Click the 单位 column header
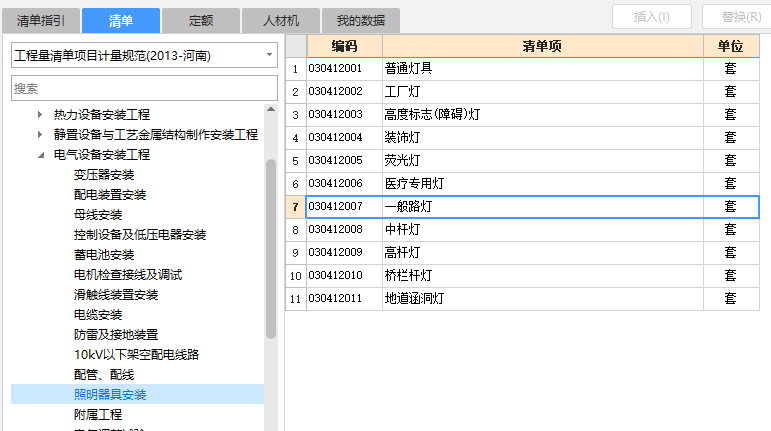Viewport: 771px width, 431px height. (731, 46)
